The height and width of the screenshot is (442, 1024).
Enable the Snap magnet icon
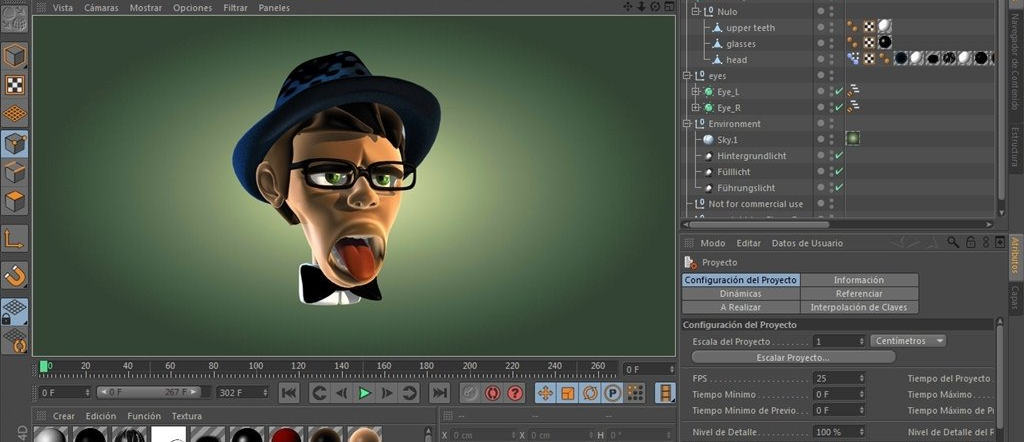(14, 276)
